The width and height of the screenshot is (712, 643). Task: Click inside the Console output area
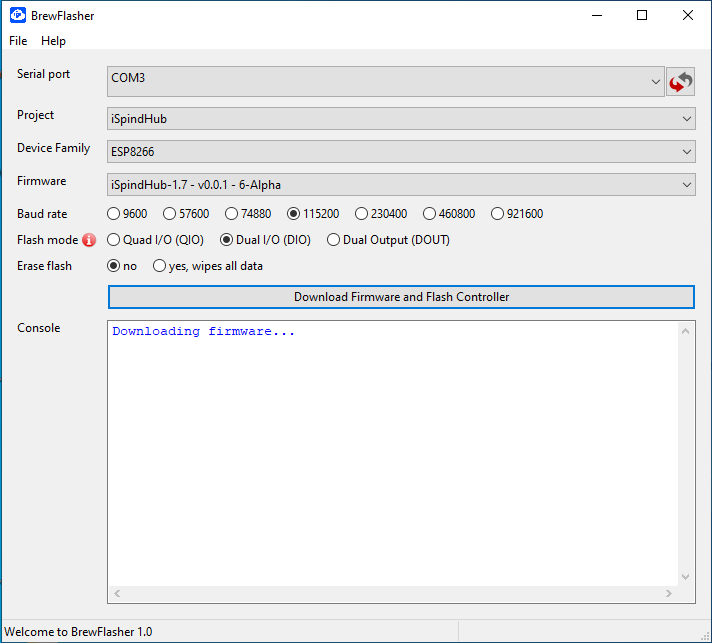click(x=393, y=454)
